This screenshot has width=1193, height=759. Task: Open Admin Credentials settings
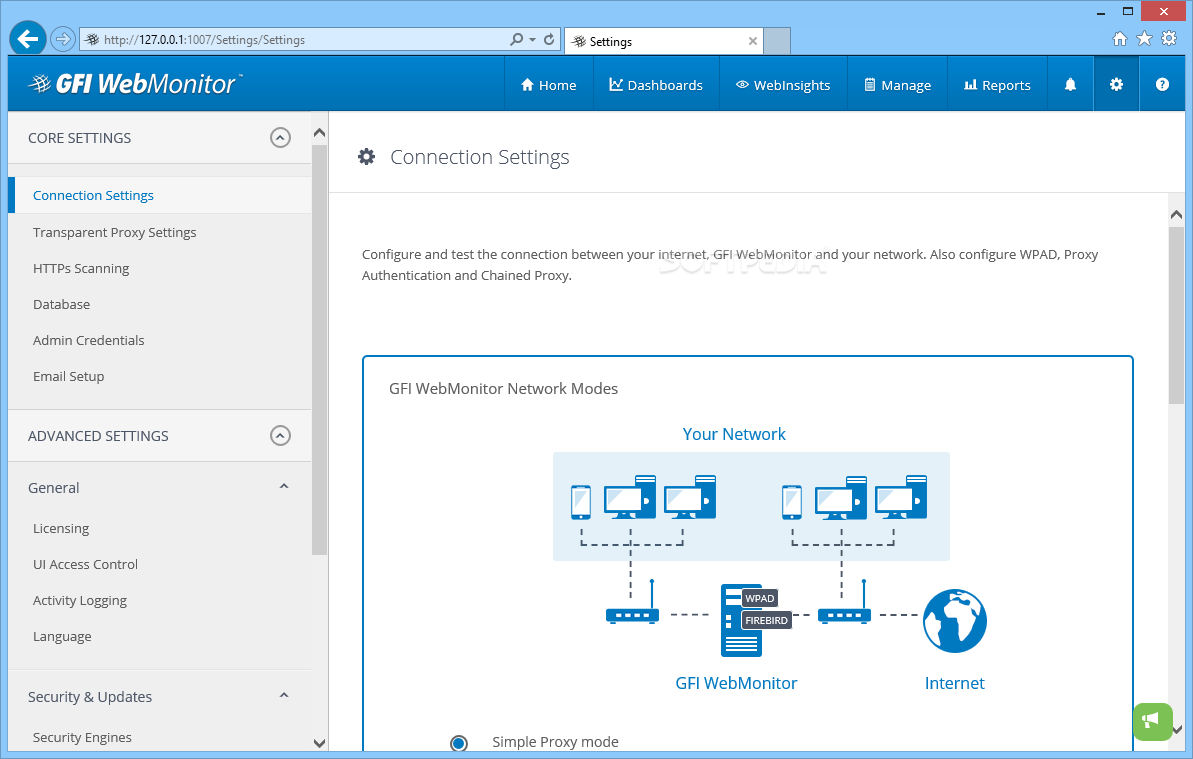88,340
